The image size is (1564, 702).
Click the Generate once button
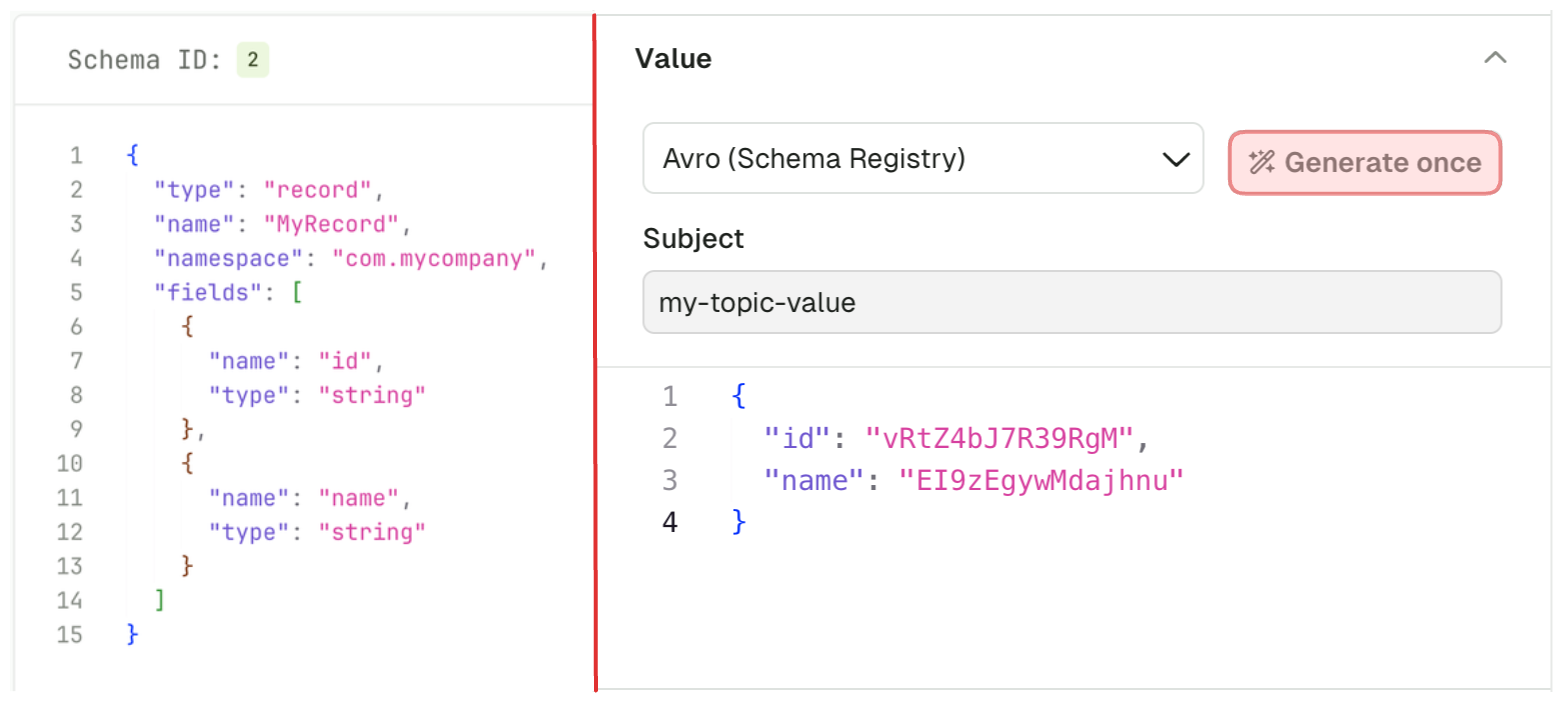tap(1364, 162)
